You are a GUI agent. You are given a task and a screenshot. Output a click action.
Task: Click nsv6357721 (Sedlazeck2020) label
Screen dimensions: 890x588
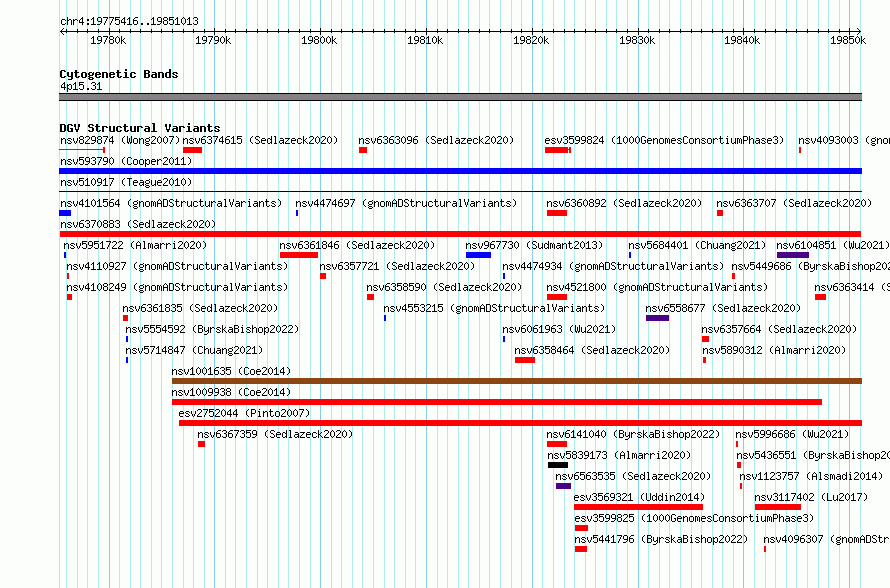coord(397,266)
